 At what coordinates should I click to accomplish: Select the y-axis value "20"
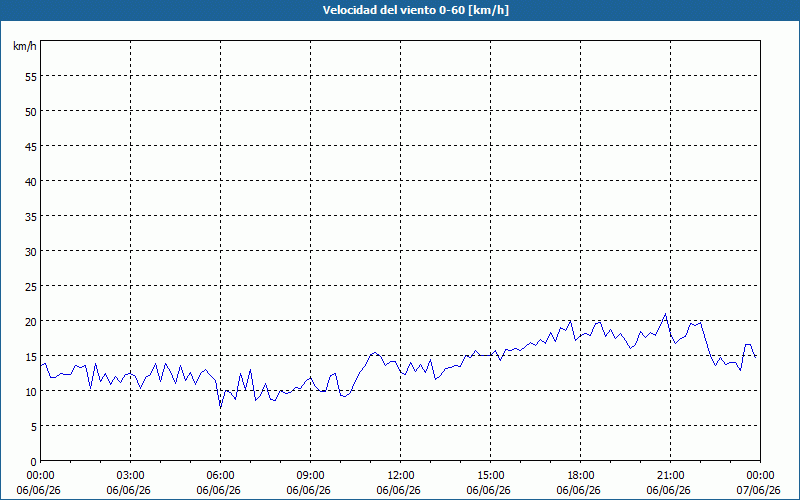(31, 321)
